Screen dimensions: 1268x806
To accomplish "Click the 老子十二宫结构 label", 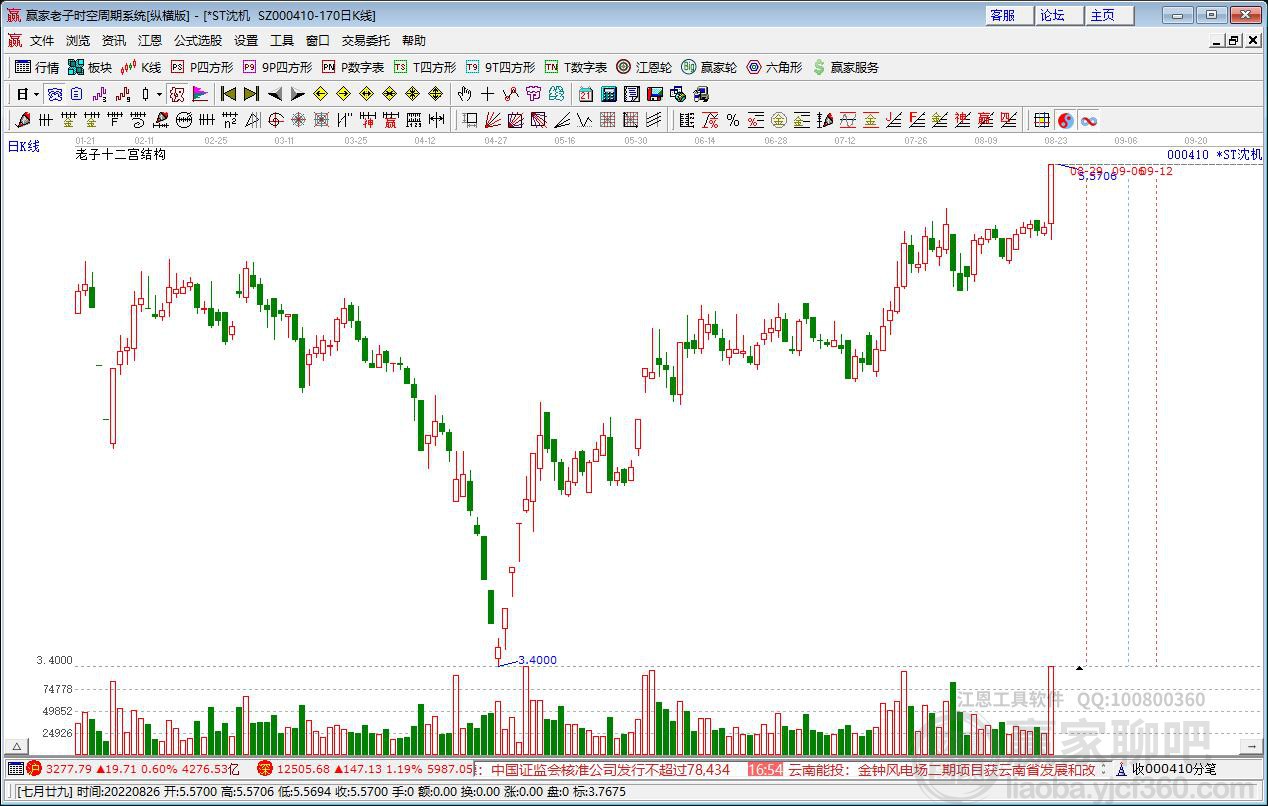I will pyautogui.click(x=121, y=155).
